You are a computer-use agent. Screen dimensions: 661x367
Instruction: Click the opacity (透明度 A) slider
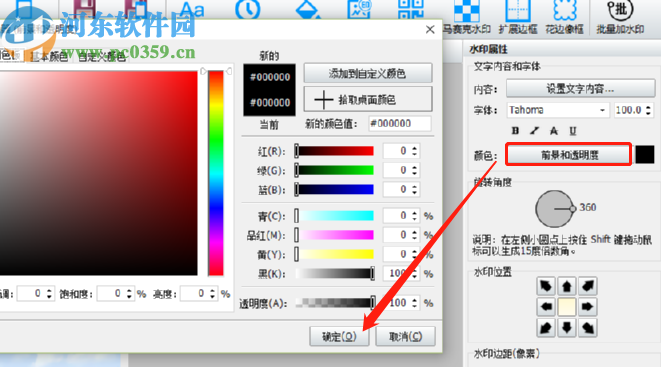point(335,303)
